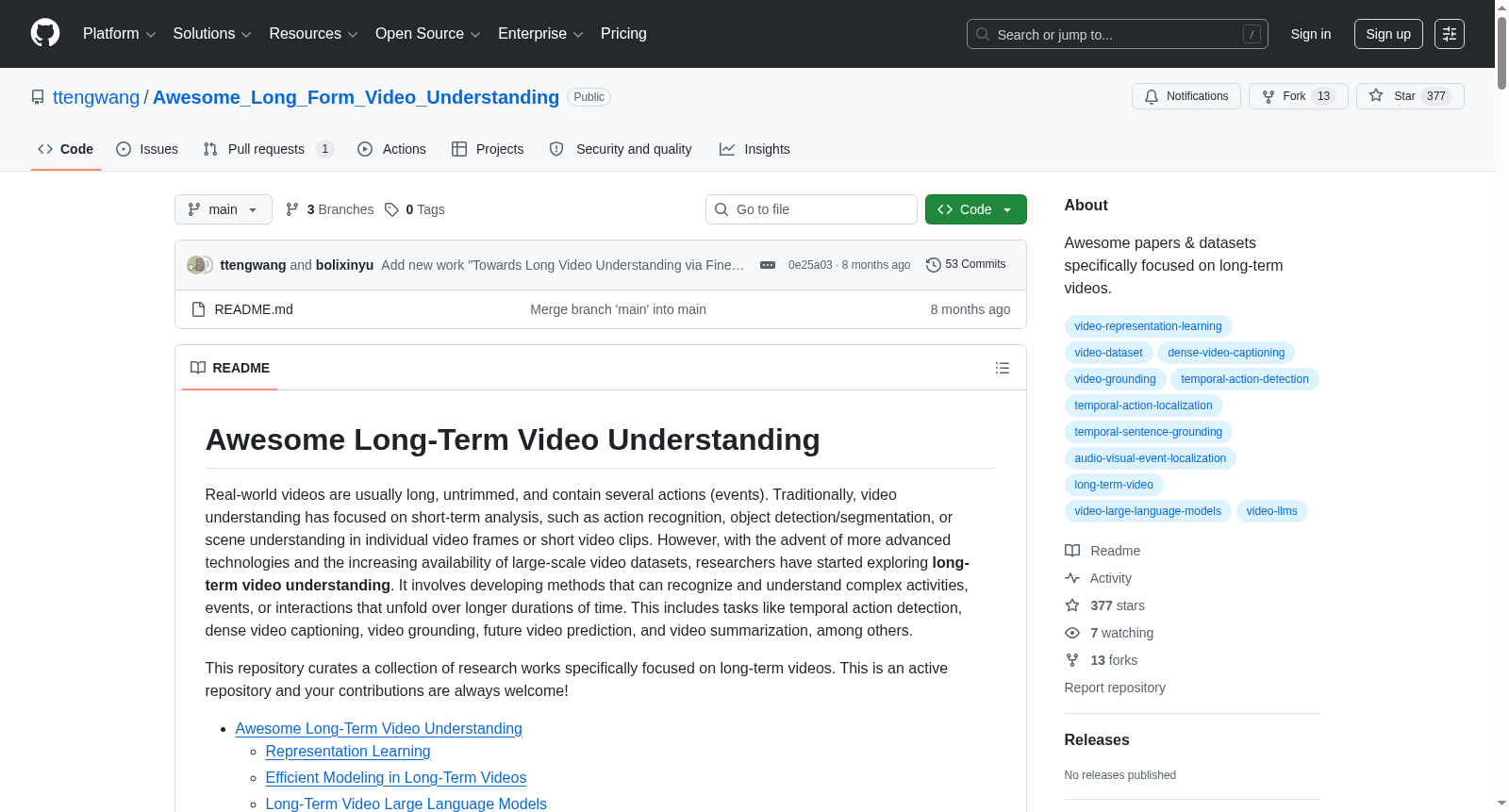Image resolution: width=1509 pixels, height=812 pixels.
Task: Jump to Representation Learning section
Action: click(x=348, y=752)
